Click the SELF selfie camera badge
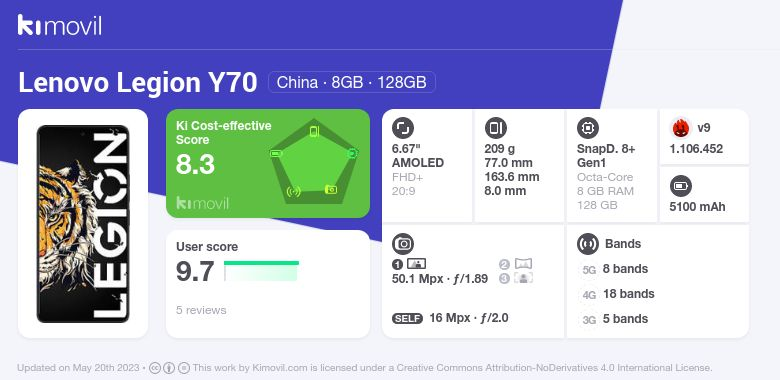Image resolution: width=780 pixels, height=380 pixels. pyautogui.click(x=407, y=318)
